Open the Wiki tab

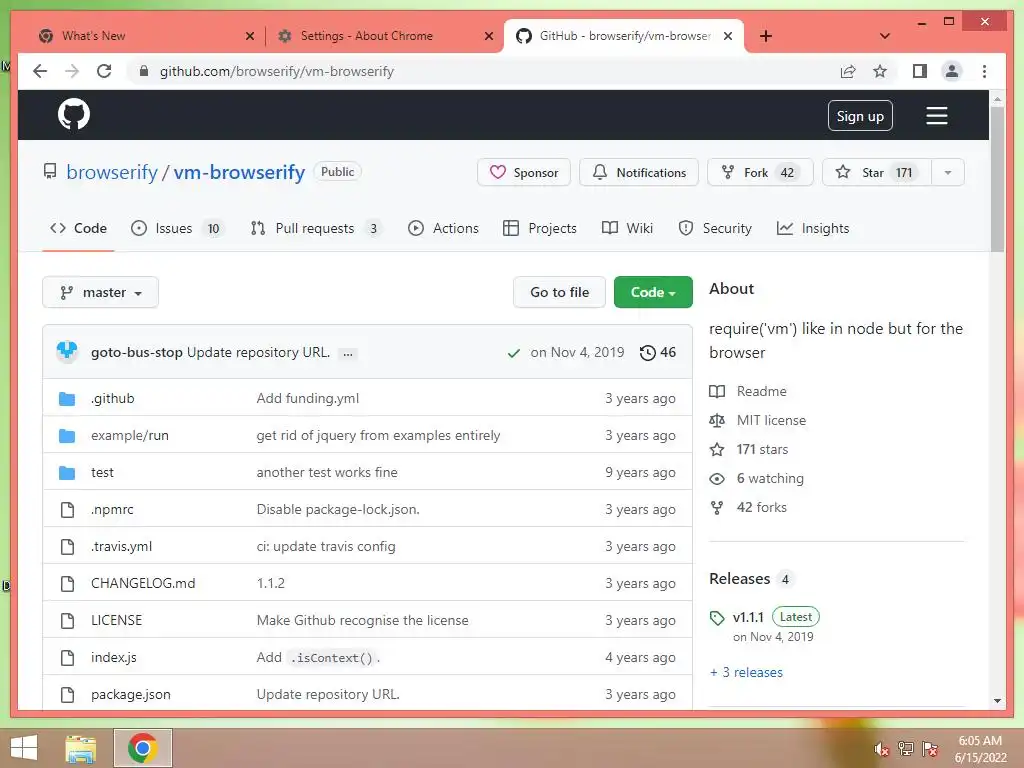(628, 229)
